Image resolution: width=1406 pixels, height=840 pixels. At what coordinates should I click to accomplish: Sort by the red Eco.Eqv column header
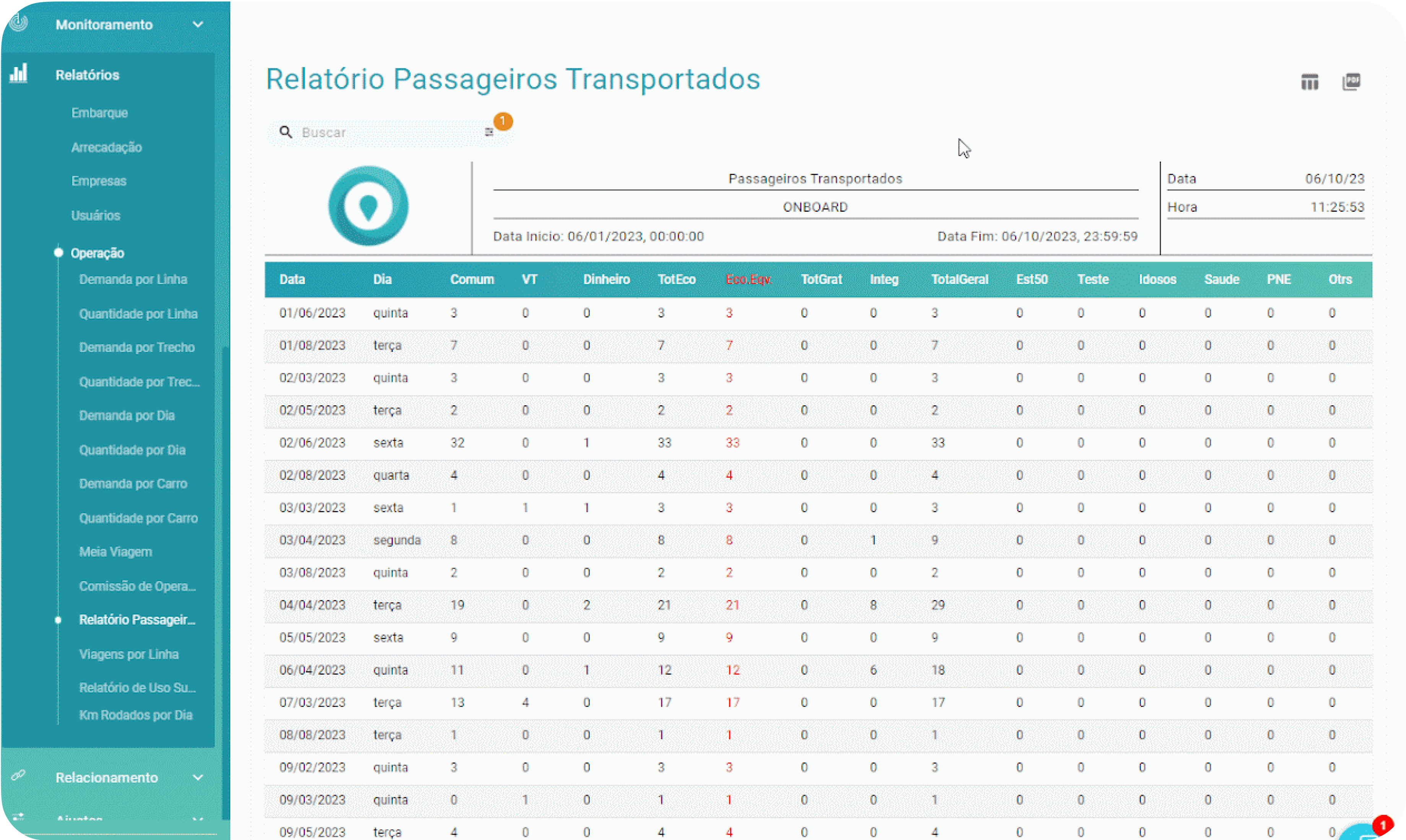[748, 279]
